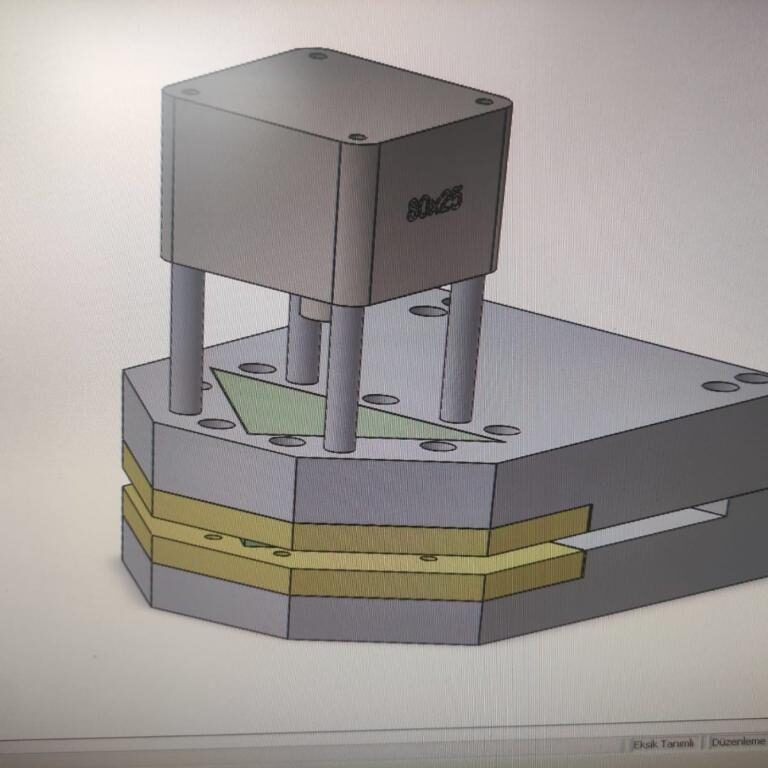Pick the front corner hole on upper block
The width and height of the screenshot is (768, 768).
(x=357, y=136)
